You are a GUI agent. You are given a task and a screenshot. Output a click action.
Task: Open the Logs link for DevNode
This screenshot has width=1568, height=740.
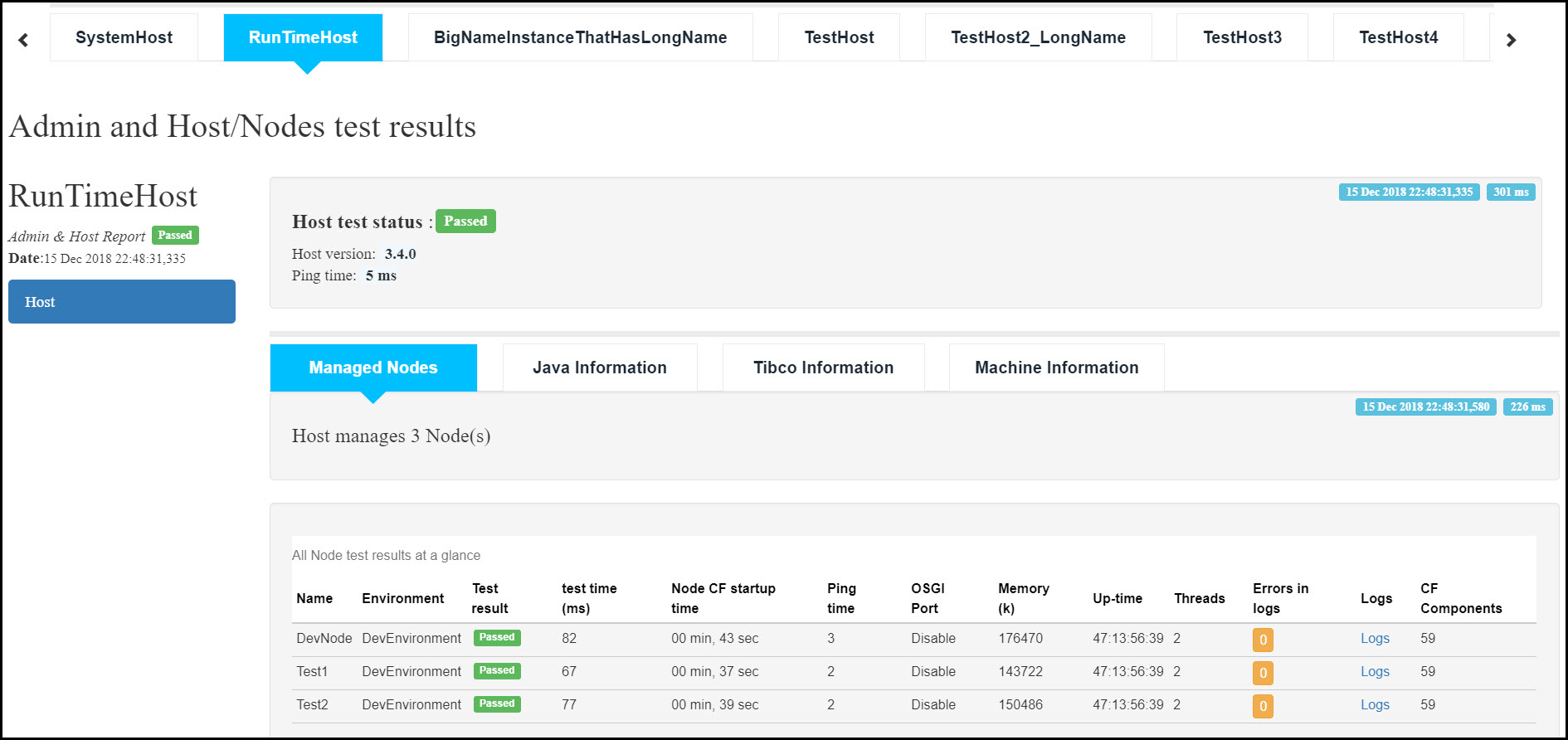point(1375,638)
